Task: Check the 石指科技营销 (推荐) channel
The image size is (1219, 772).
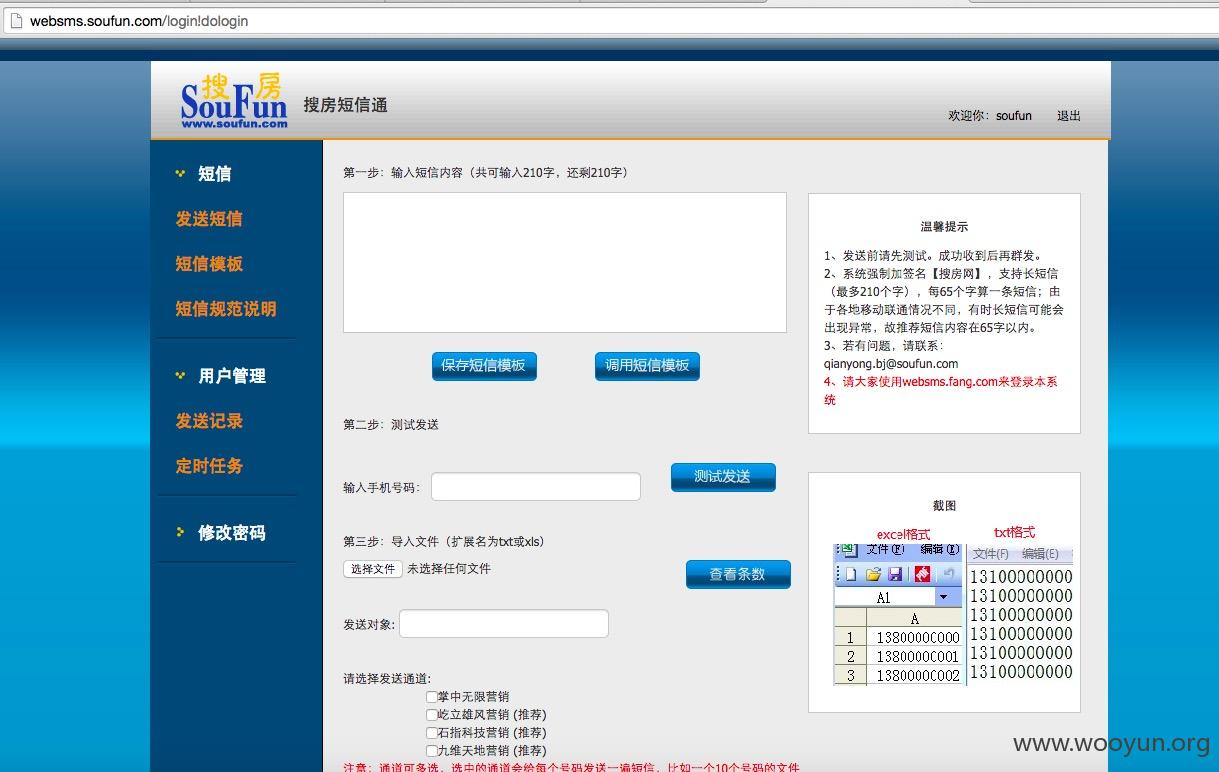Action: click(432, 733)
